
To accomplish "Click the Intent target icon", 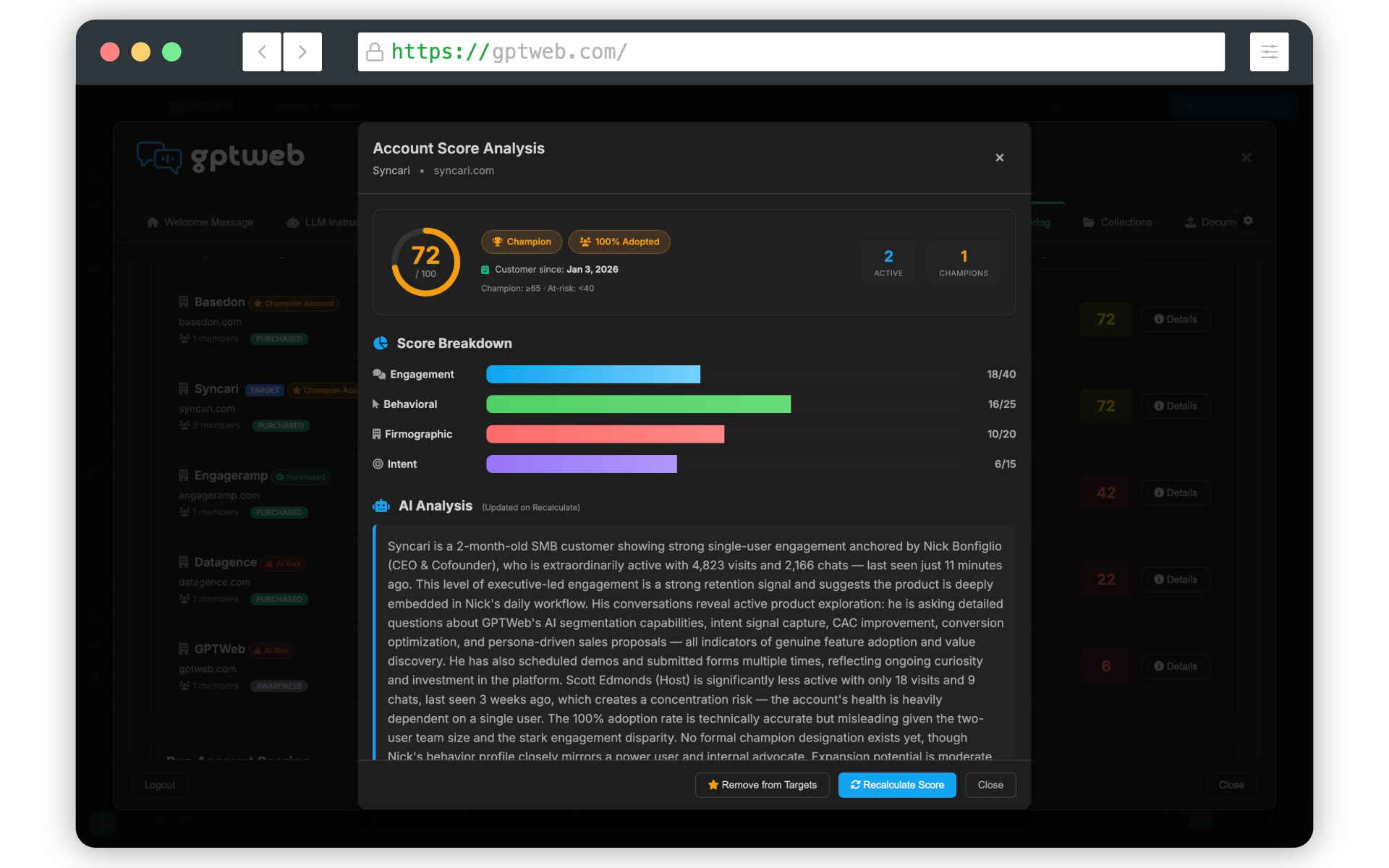I will [378, 464].
